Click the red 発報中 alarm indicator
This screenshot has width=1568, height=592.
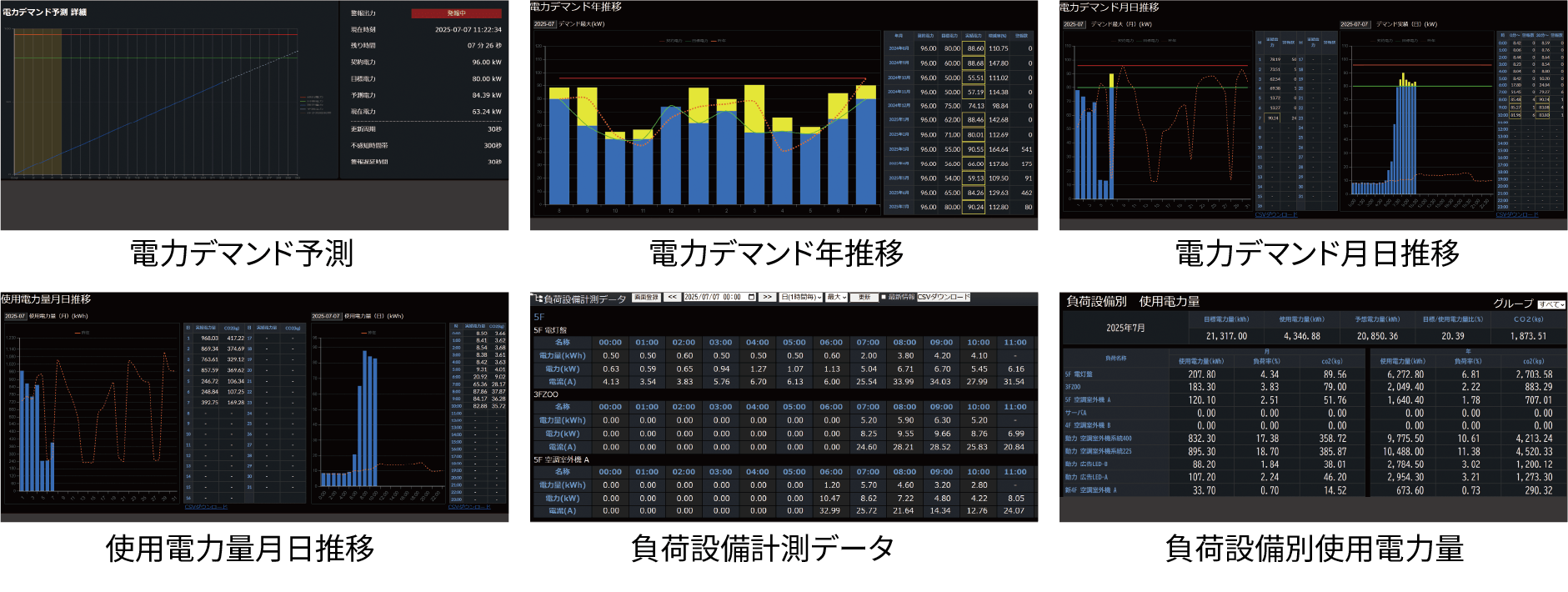click(456, 13)
